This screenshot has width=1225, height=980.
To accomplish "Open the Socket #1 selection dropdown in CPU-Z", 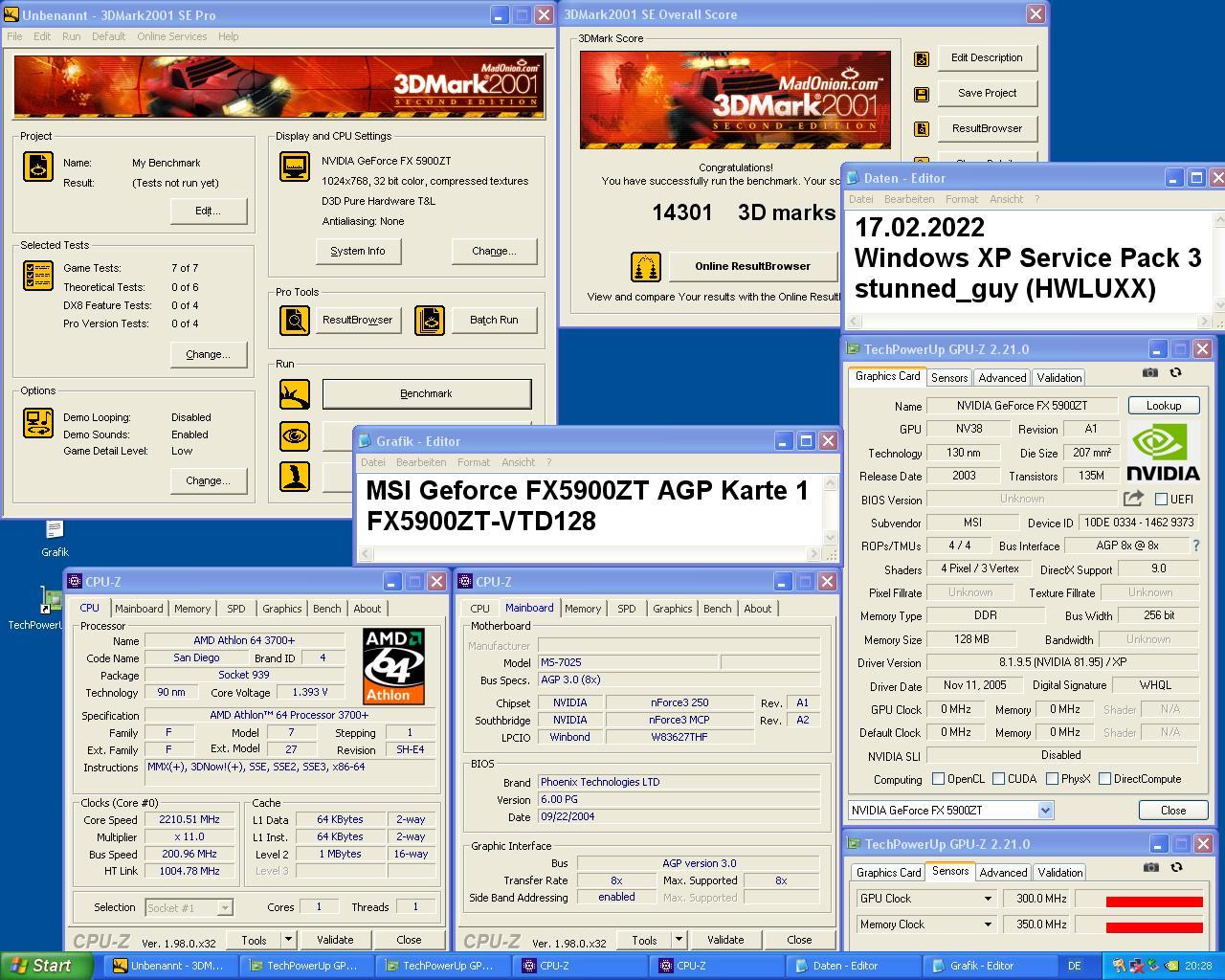I will [224, 907].
